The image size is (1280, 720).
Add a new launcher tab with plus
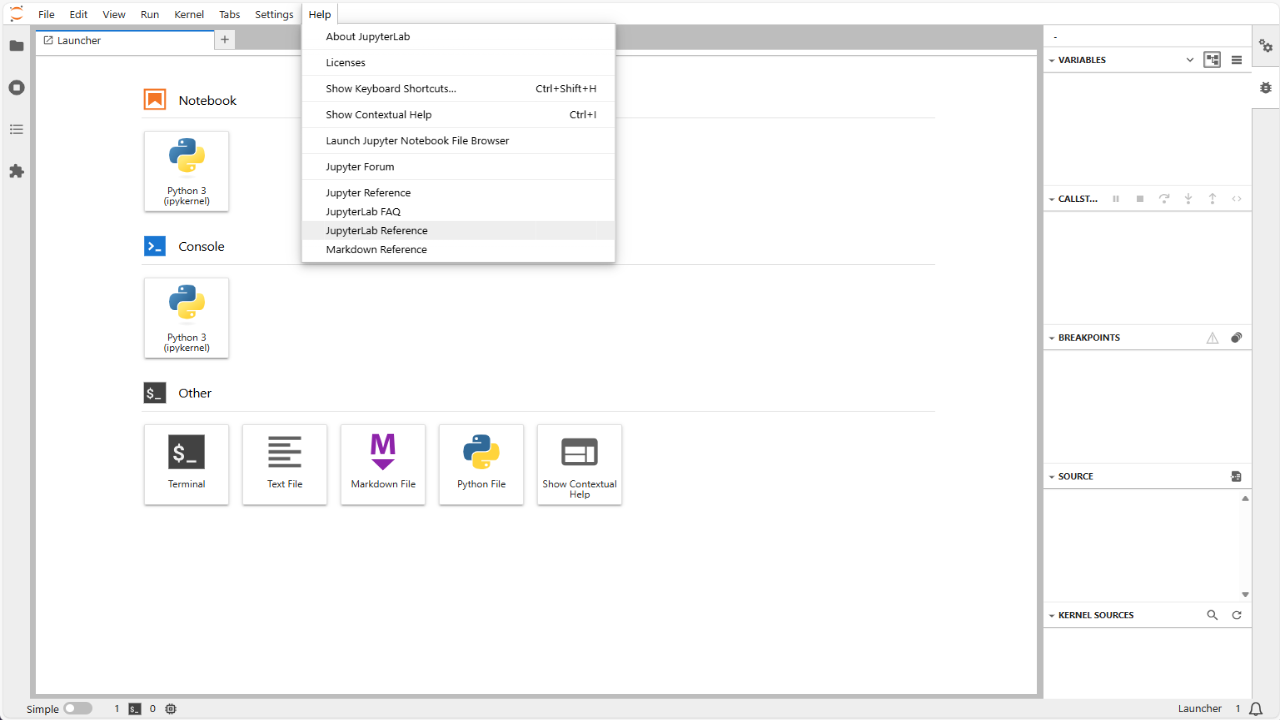coord(225,40)
